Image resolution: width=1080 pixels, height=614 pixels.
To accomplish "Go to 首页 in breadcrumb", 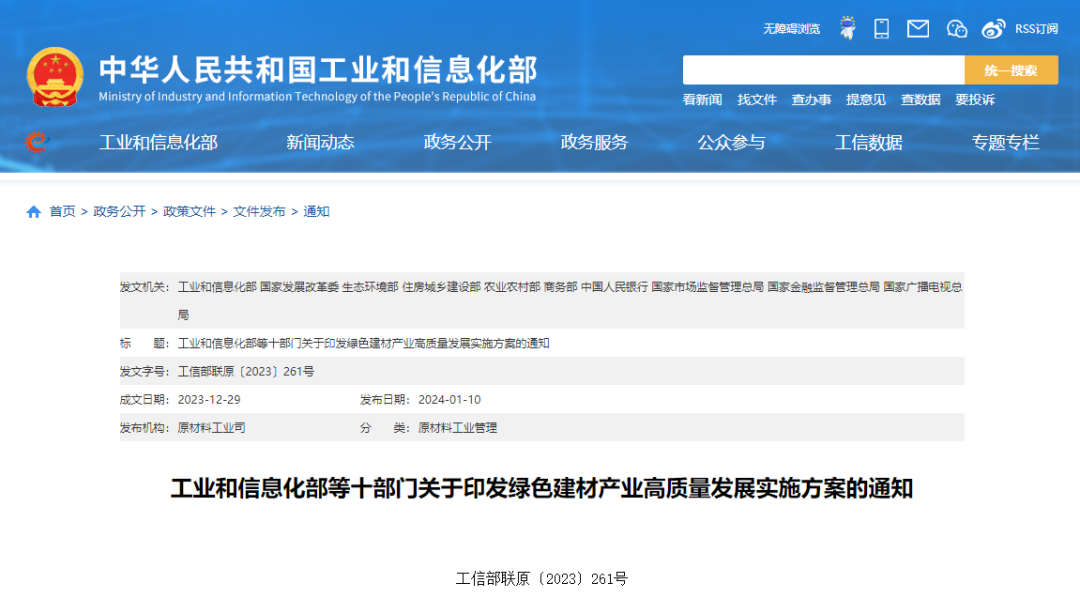I will click(63, 212).
